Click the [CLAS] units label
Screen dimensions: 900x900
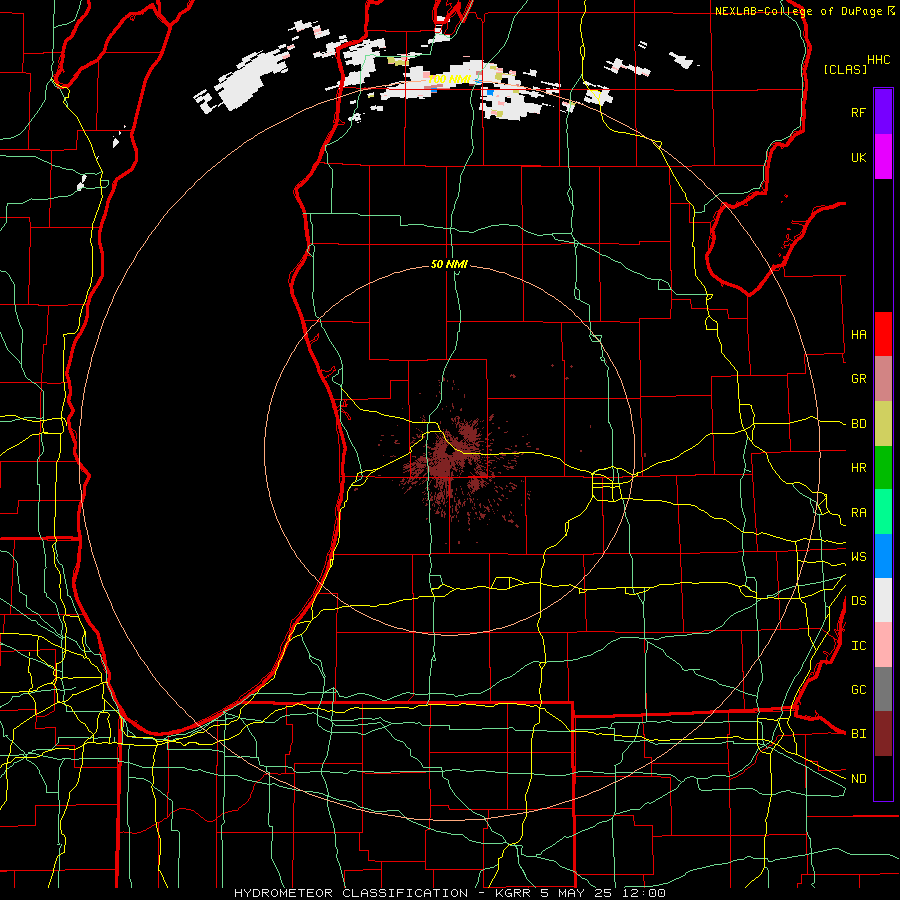tap(845, 69)
